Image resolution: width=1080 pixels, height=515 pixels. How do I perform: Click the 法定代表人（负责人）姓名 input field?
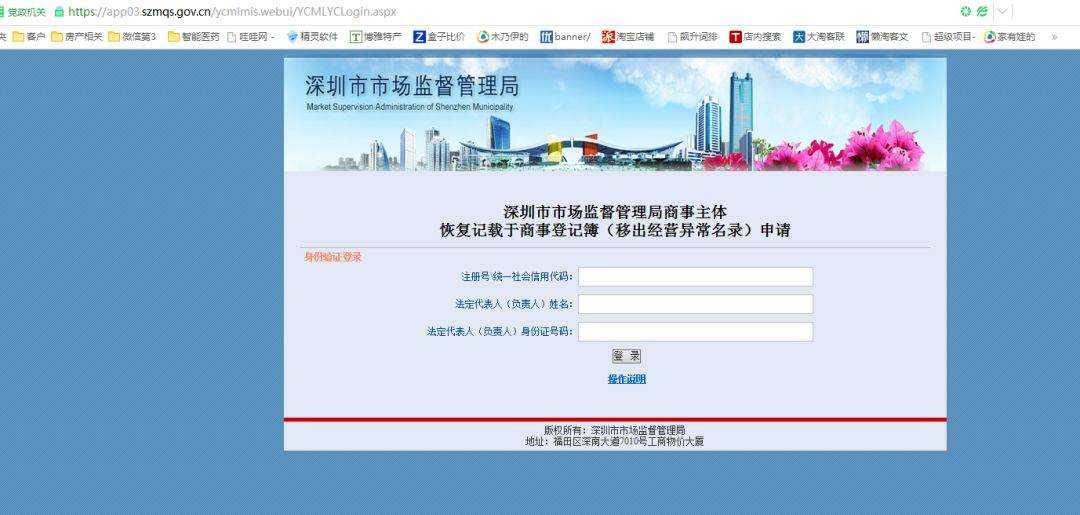(x=695, y=304)
